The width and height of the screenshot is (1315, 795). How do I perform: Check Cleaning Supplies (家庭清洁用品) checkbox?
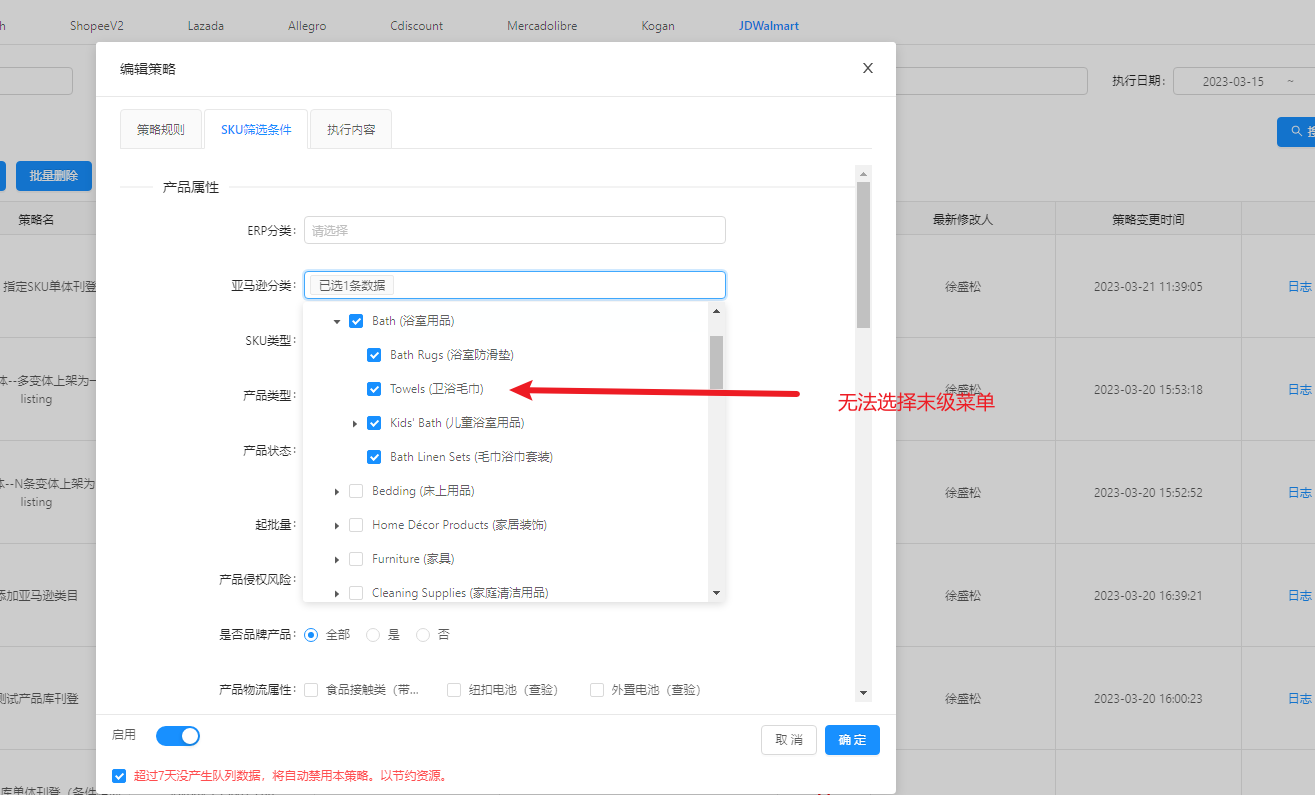356,593
